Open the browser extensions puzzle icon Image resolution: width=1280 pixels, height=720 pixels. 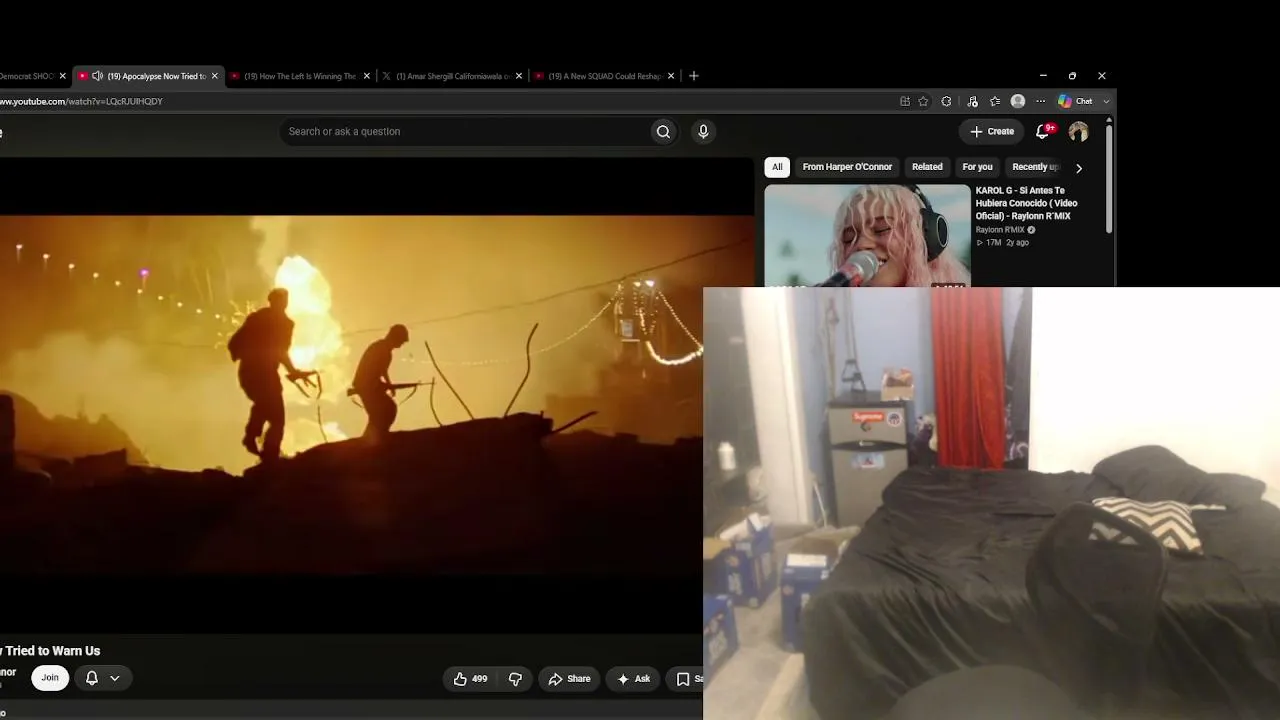click(x=946, y=101)
